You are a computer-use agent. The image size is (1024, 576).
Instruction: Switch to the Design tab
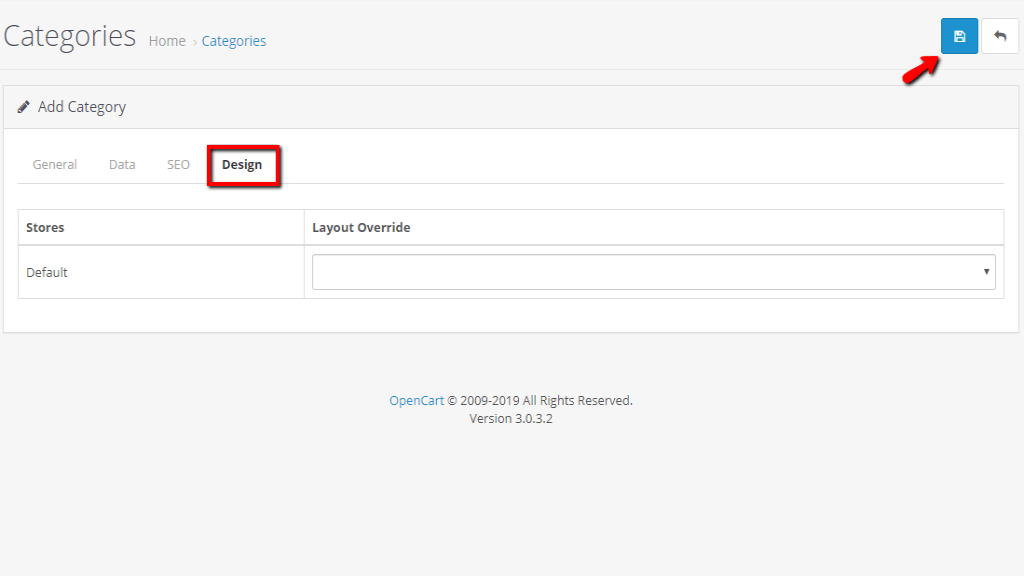243,164
